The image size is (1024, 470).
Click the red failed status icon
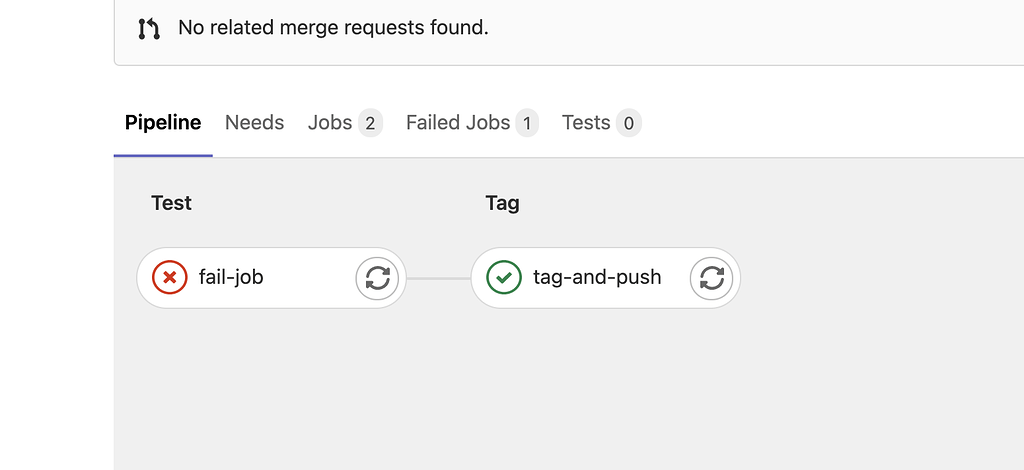[170, 277]
